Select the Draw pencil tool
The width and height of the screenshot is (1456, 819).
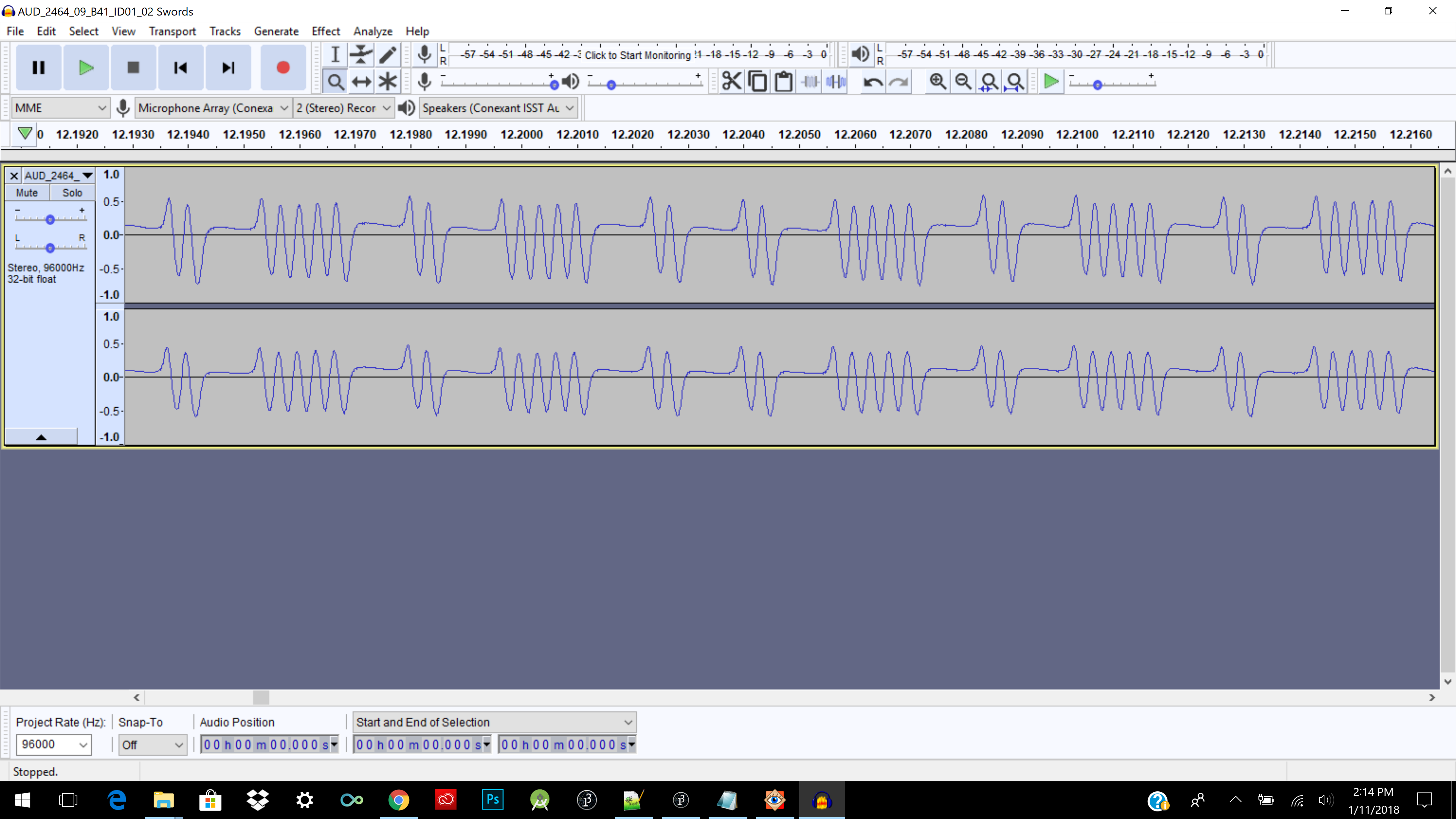coord(387,54)
